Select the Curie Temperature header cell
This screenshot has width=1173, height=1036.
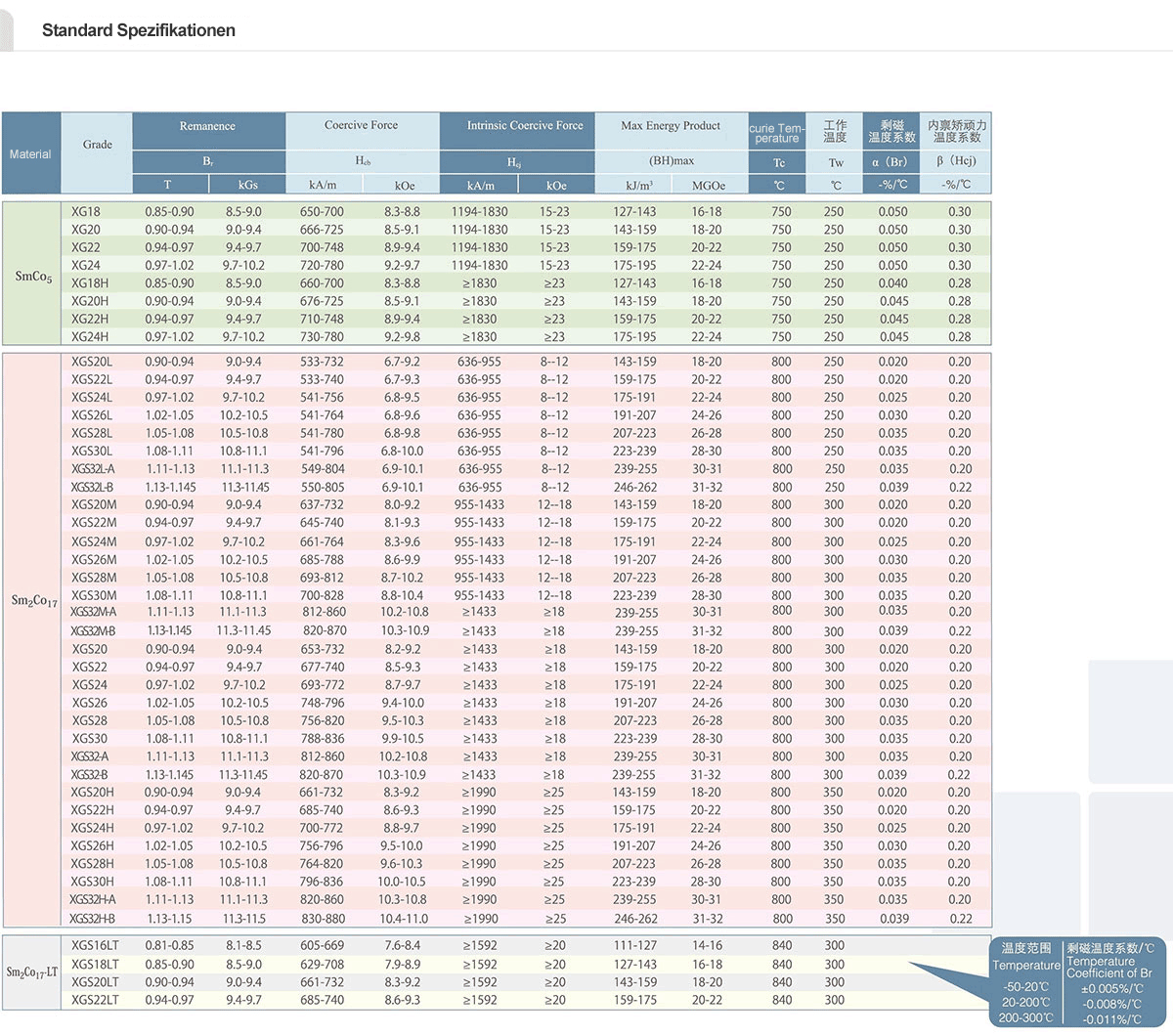pyautogui.click(x=777, y=133)
